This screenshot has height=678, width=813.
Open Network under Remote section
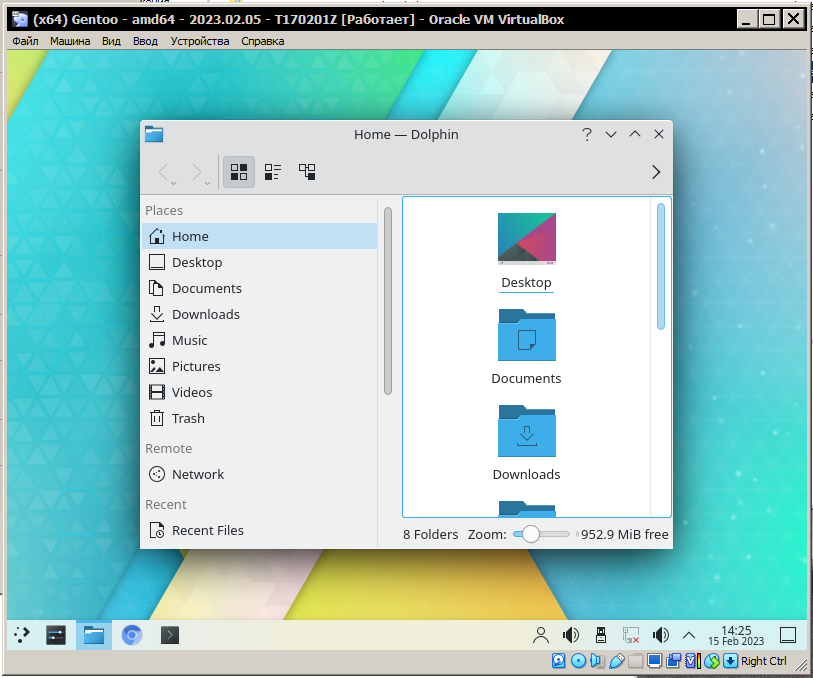pos(260,474)
